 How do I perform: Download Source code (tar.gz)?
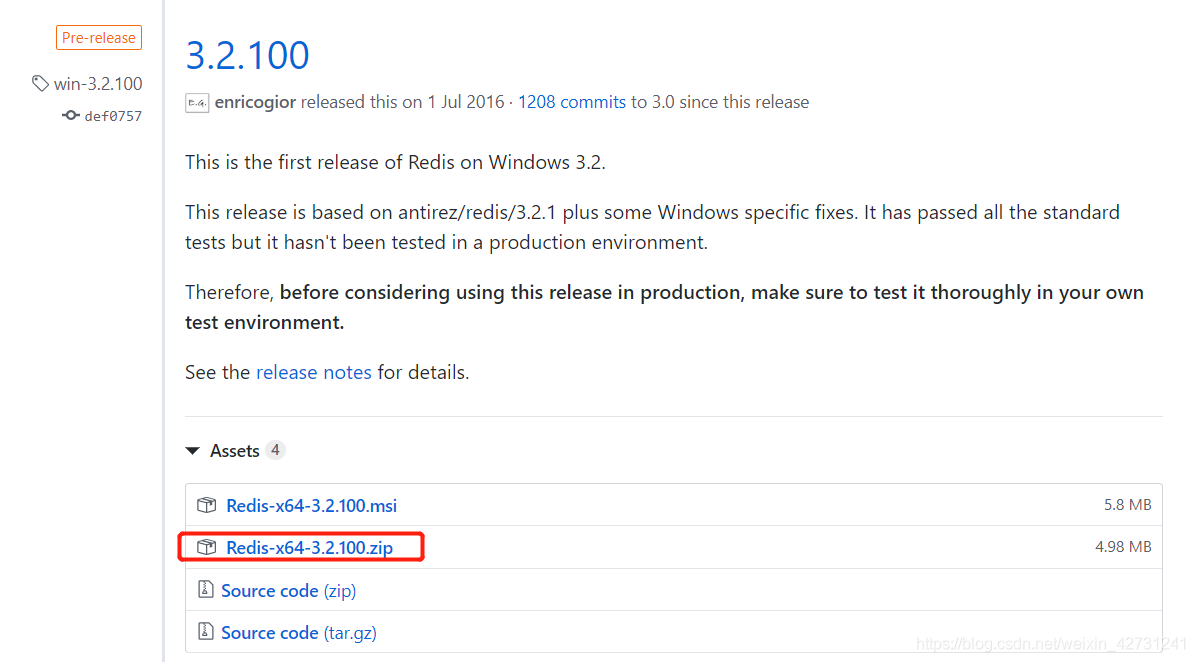[x=299, y=632]
